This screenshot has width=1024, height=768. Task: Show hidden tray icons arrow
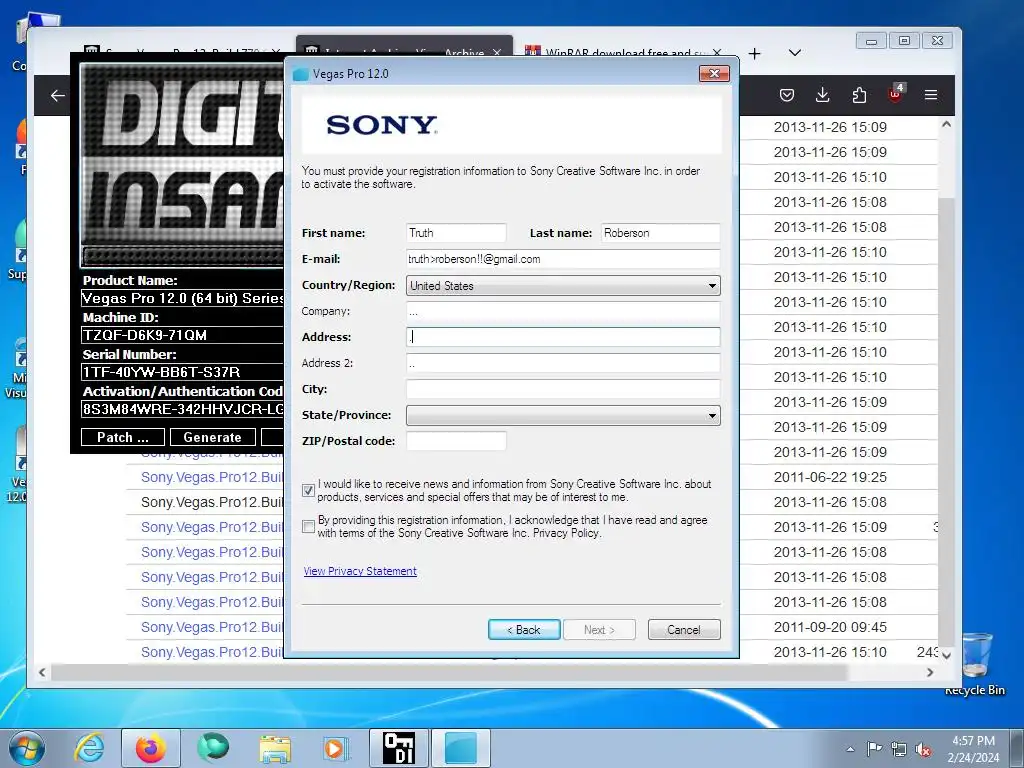pos(850,749)
